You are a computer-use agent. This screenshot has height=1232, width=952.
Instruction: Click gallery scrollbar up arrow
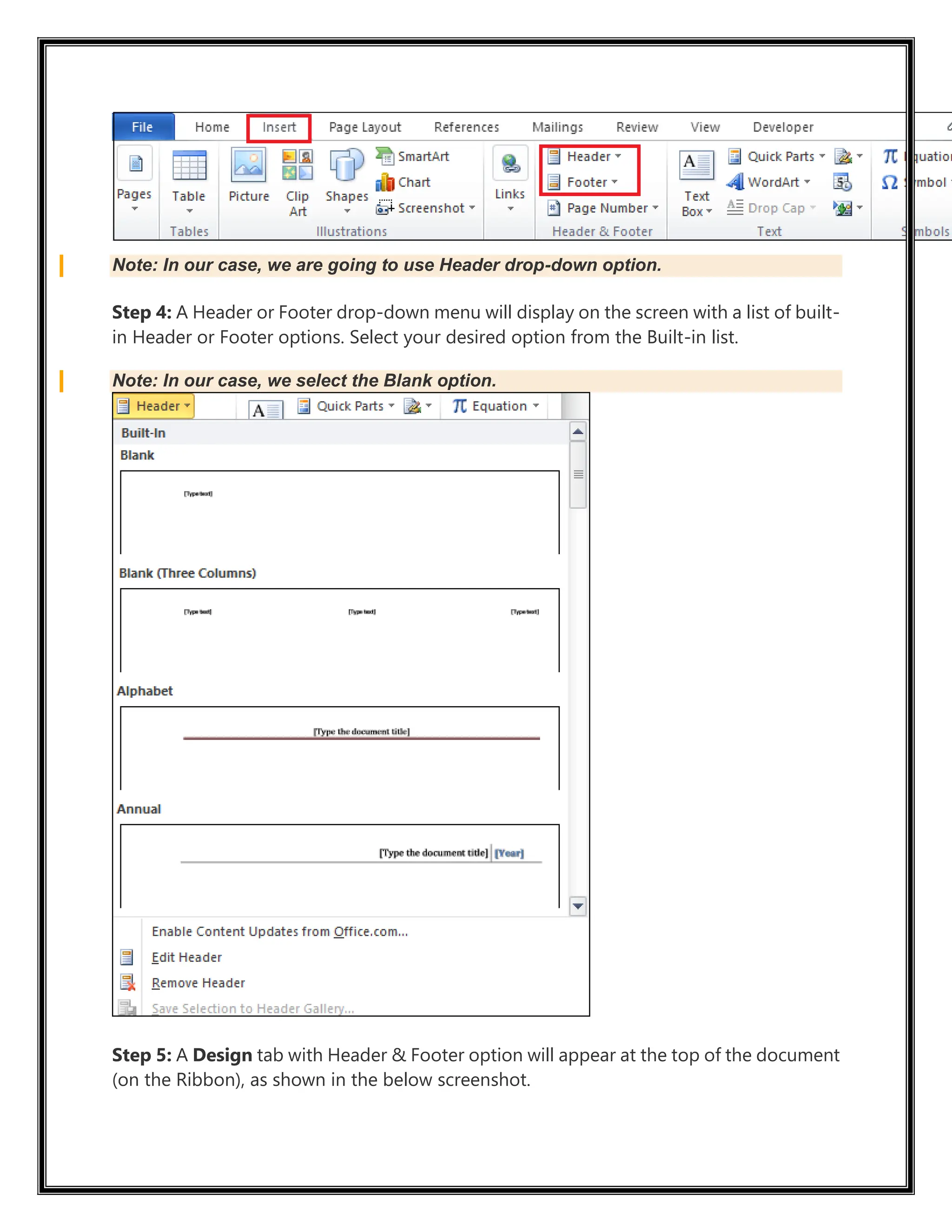click(578, 432)
